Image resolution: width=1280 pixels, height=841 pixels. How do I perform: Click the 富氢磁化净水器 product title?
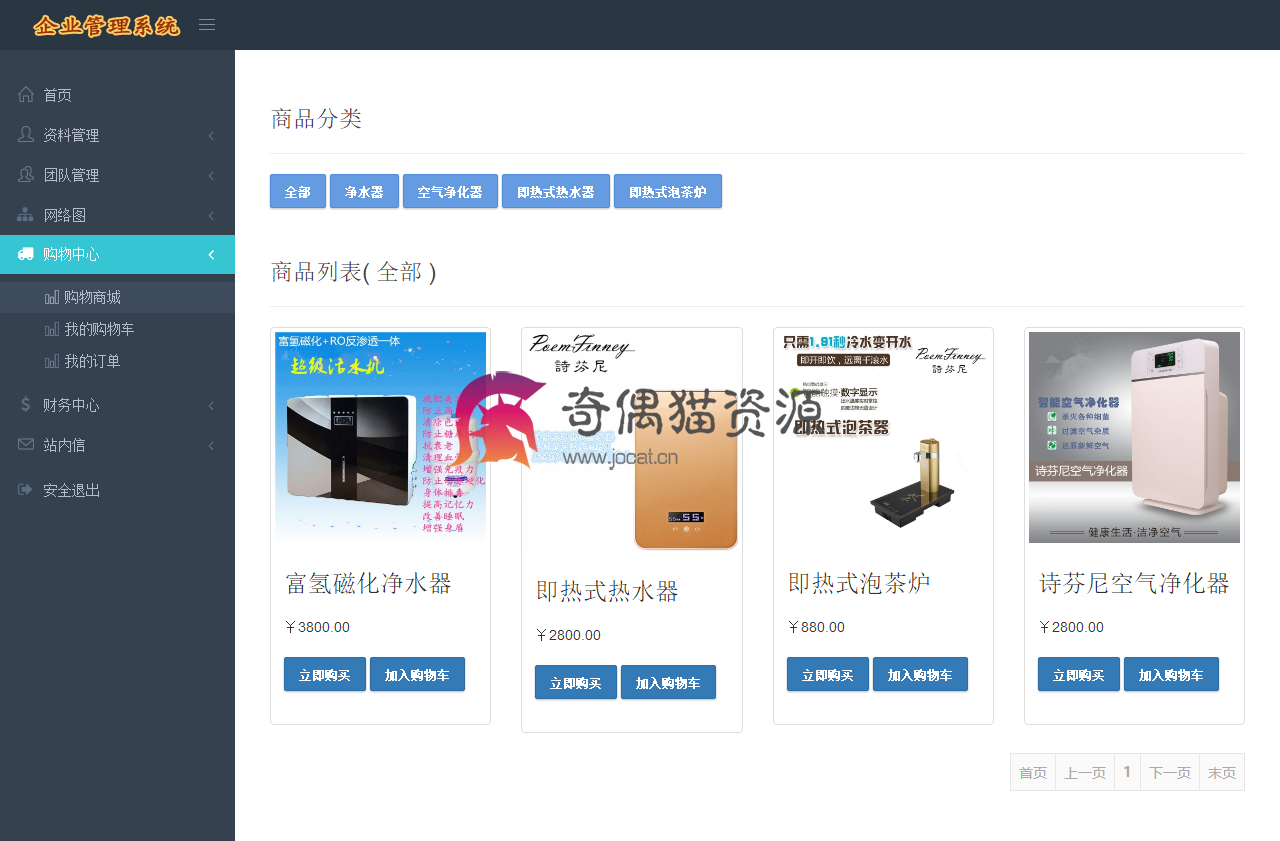point(369,583)
